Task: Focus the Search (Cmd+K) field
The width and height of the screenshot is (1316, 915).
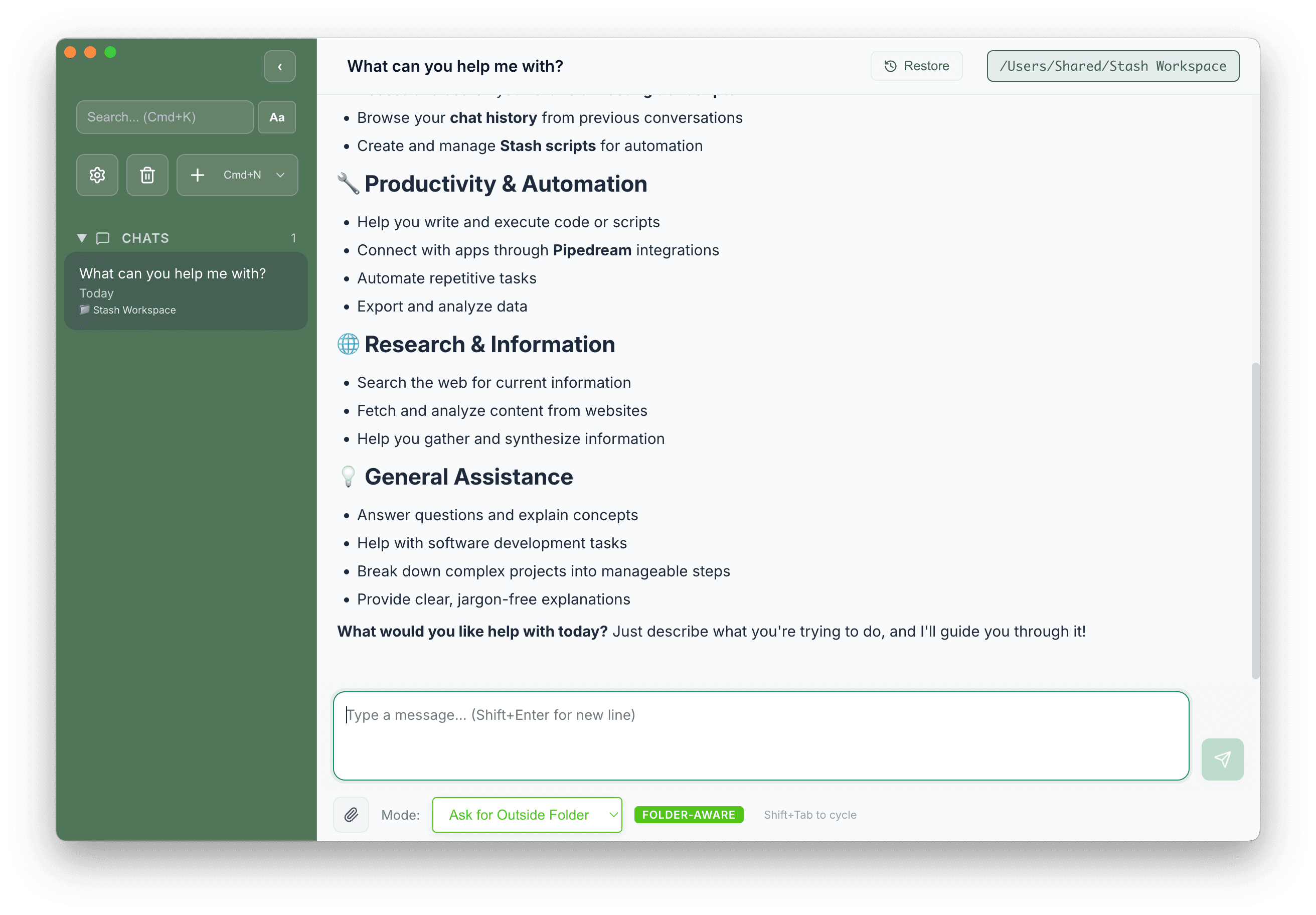Action: tap(164, 117)
